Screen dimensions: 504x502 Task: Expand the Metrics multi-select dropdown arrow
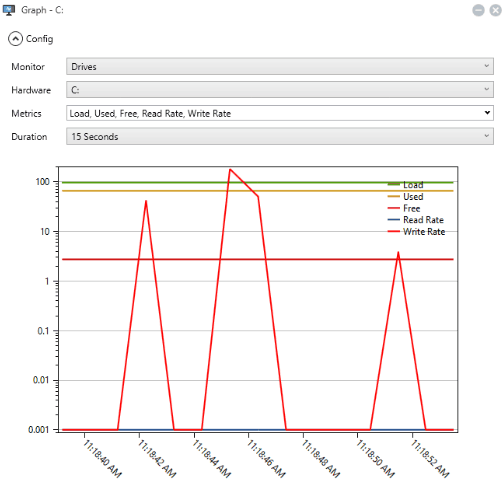pyautogui.click(x=487, y=113)
